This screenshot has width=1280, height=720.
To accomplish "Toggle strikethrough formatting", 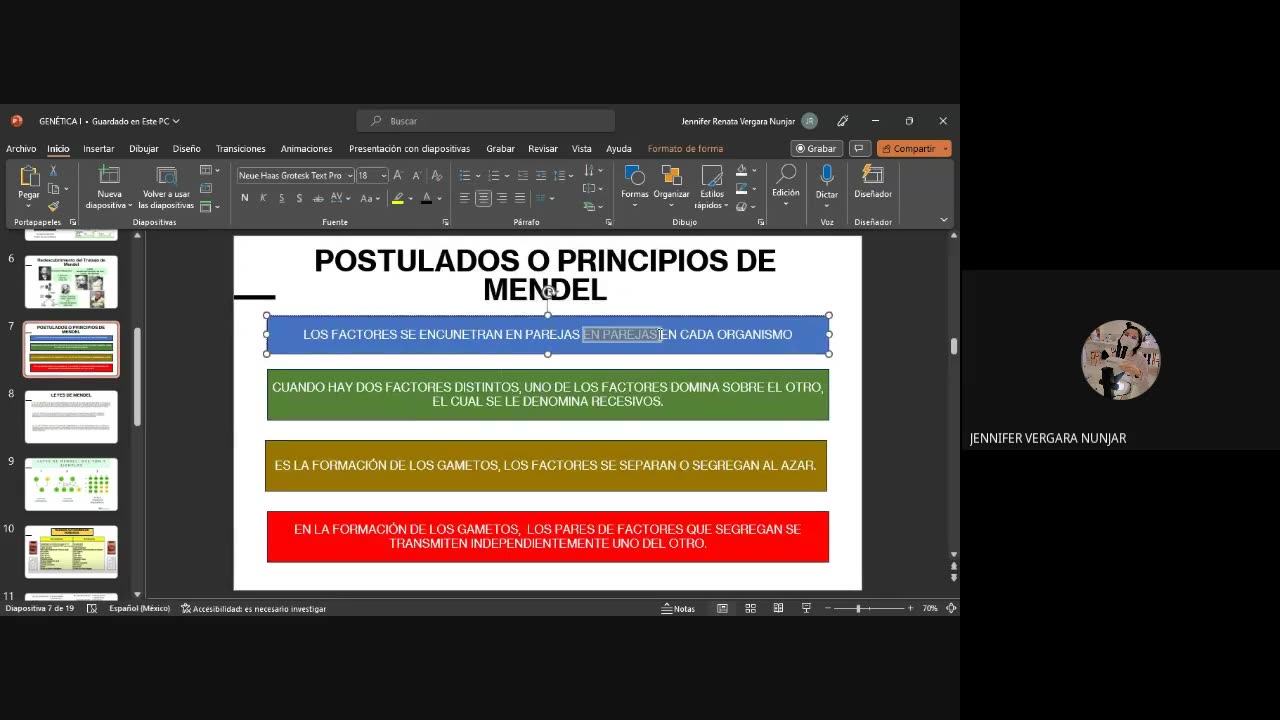I will click(318, 198).
